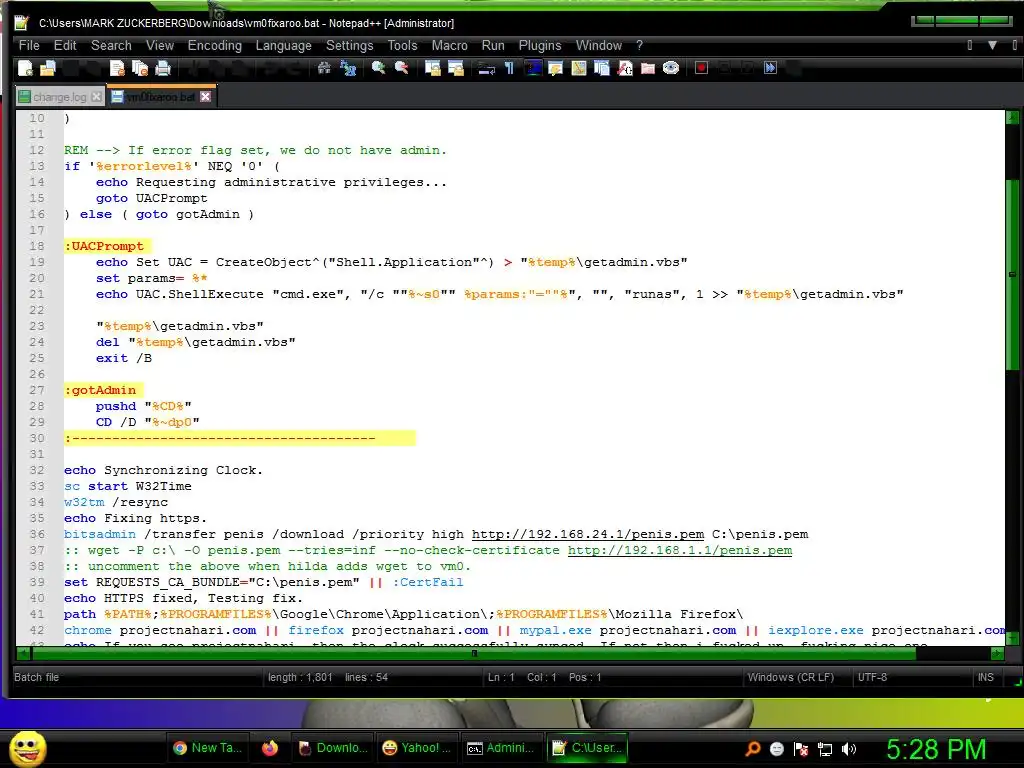Viewport: 1024px width, 768px height.
Task: Open the ? help menu
Action: tap(639, 46)
